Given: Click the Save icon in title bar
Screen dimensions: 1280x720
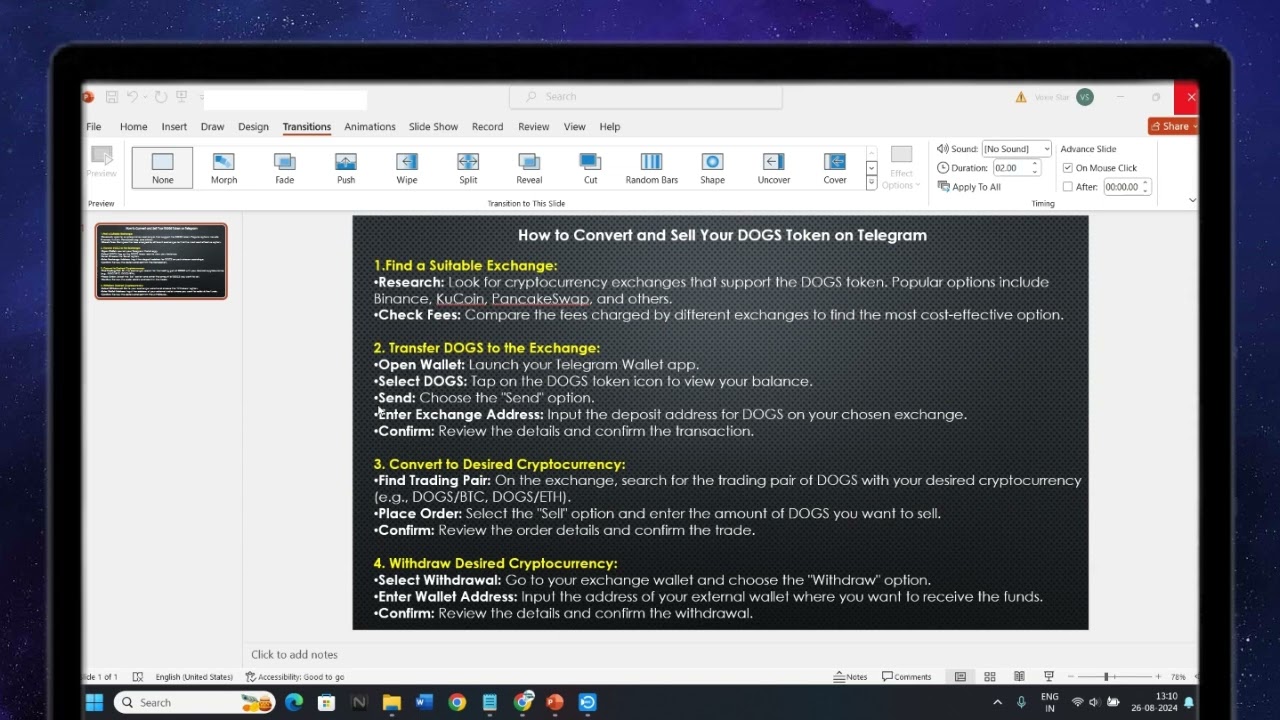Looking at the screenshot, I should tap(112, 97).
